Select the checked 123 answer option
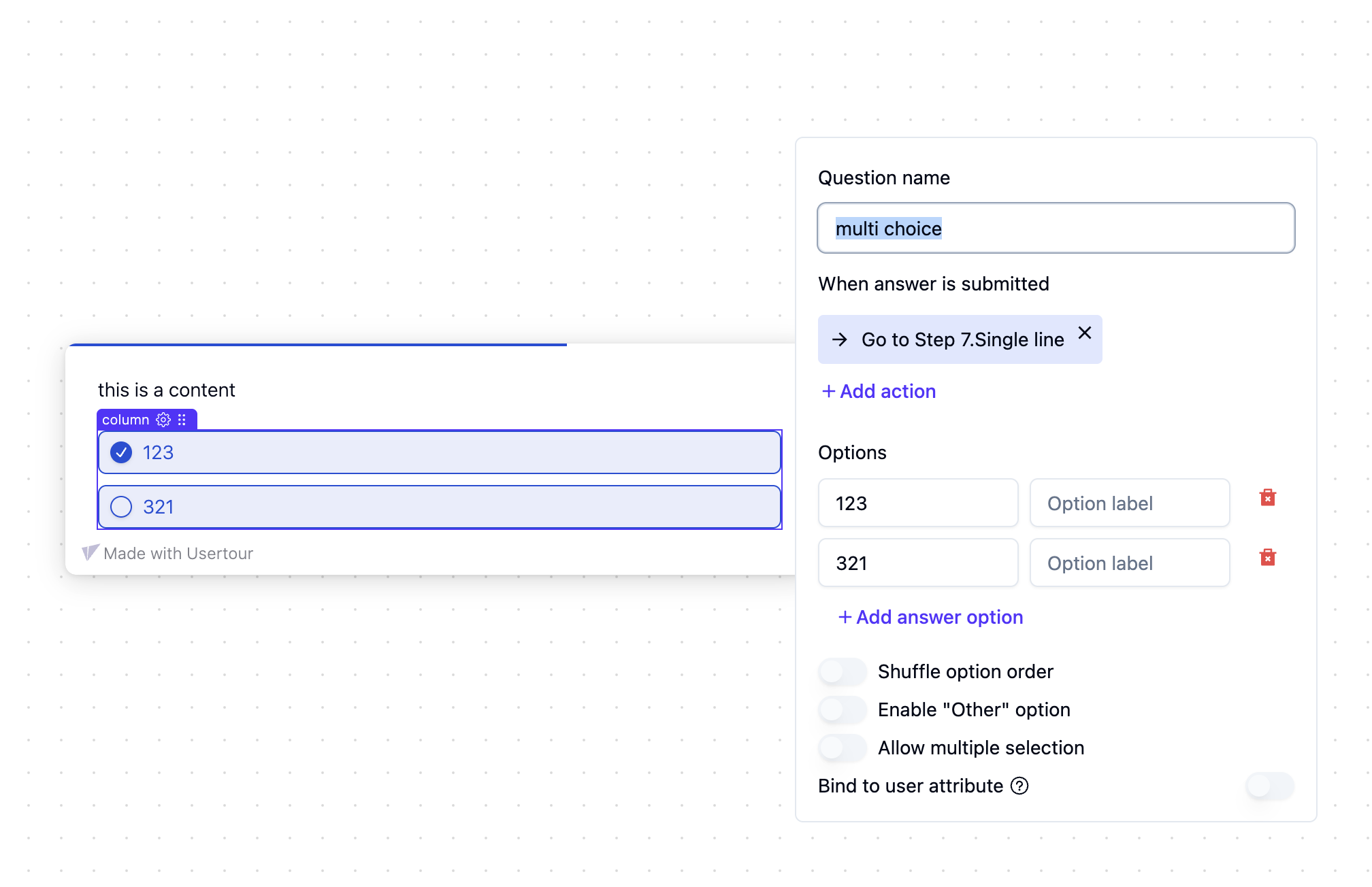The image size is (1372, 887). [x=121, y=452]
